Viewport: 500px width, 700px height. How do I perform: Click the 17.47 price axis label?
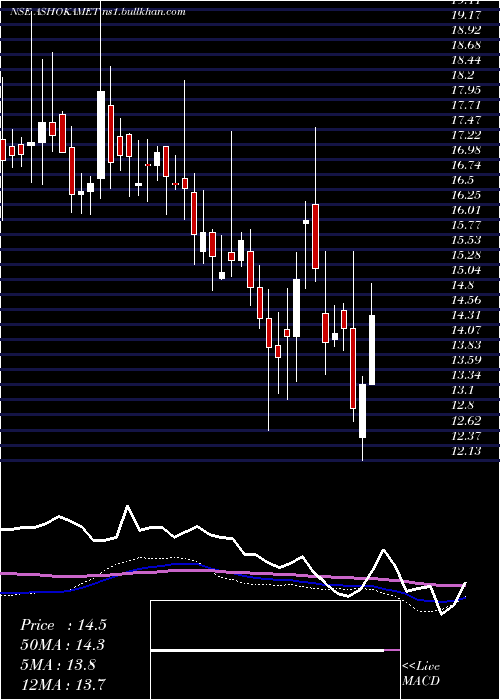tap(466, 120)
